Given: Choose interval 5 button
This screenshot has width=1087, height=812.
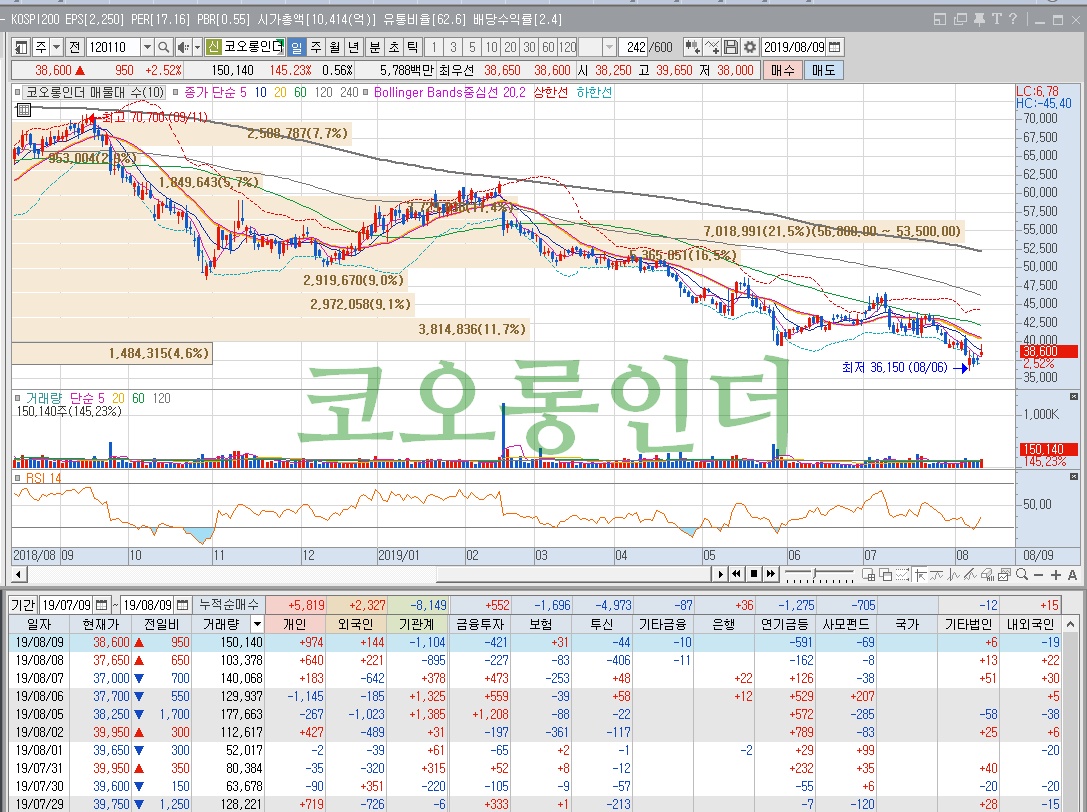Looking at the screenshot, I should [x=472, y=47].
